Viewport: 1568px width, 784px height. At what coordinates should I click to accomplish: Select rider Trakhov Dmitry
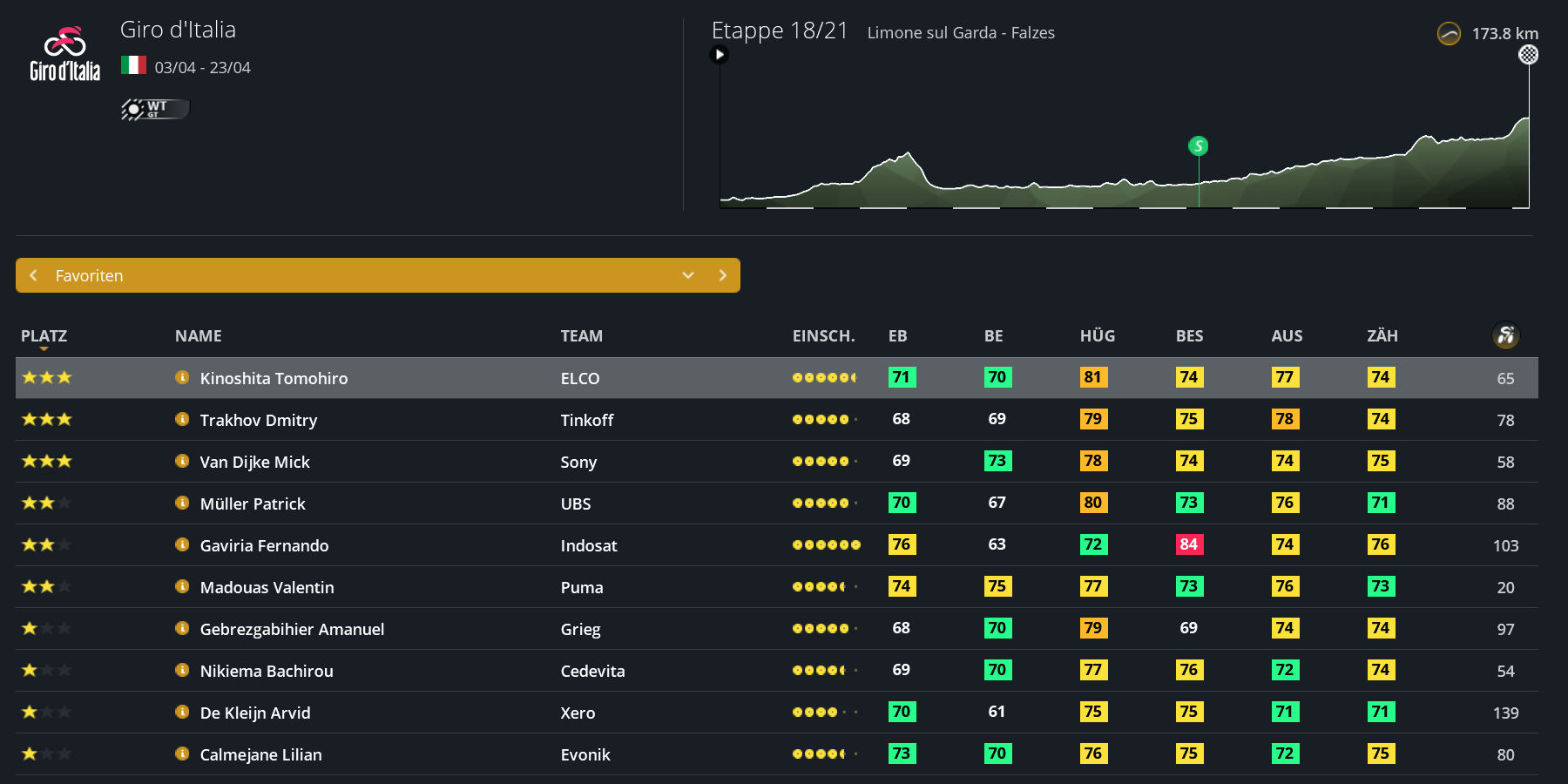[259, 420]
